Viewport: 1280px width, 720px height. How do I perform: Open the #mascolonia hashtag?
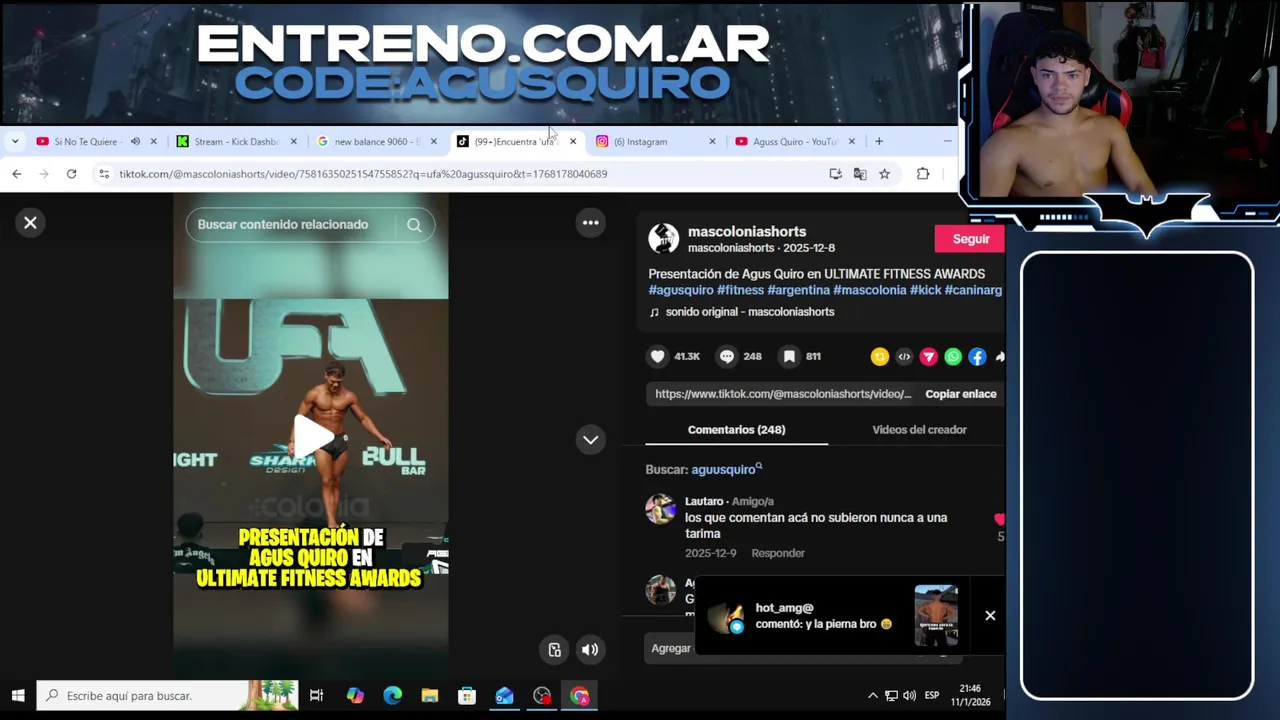[870, 290]
